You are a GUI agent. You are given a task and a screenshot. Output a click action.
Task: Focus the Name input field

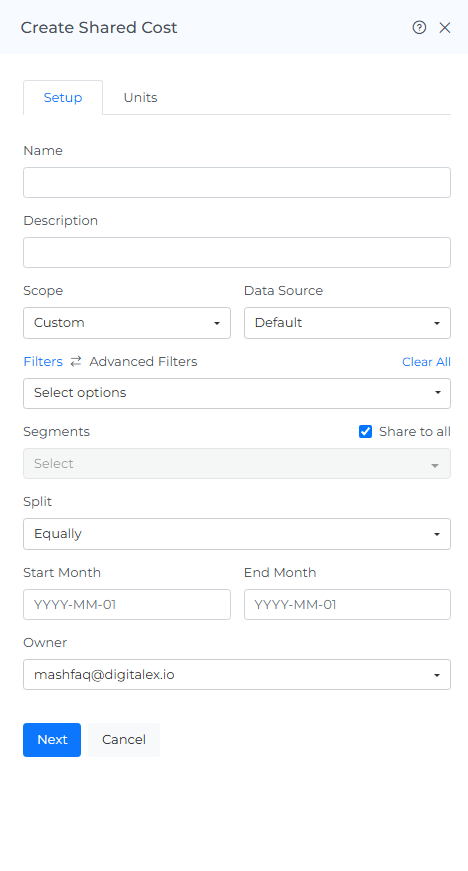click(236, 182)
